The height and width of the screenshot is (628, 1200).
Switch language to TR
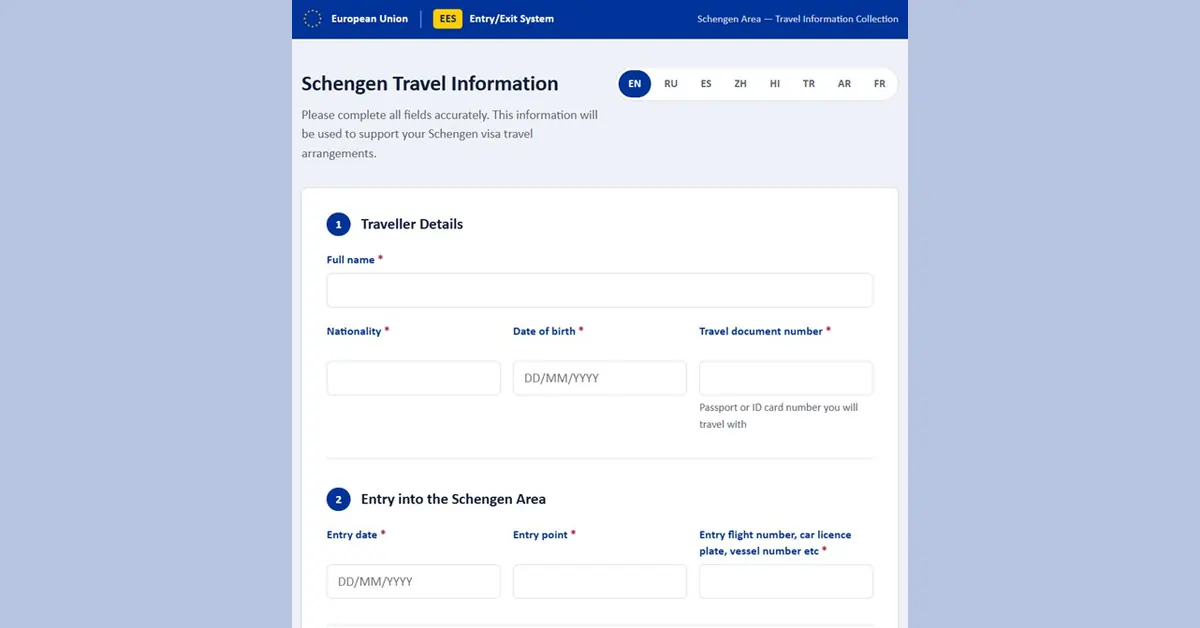pyautogui.click(x=809, y=84)
